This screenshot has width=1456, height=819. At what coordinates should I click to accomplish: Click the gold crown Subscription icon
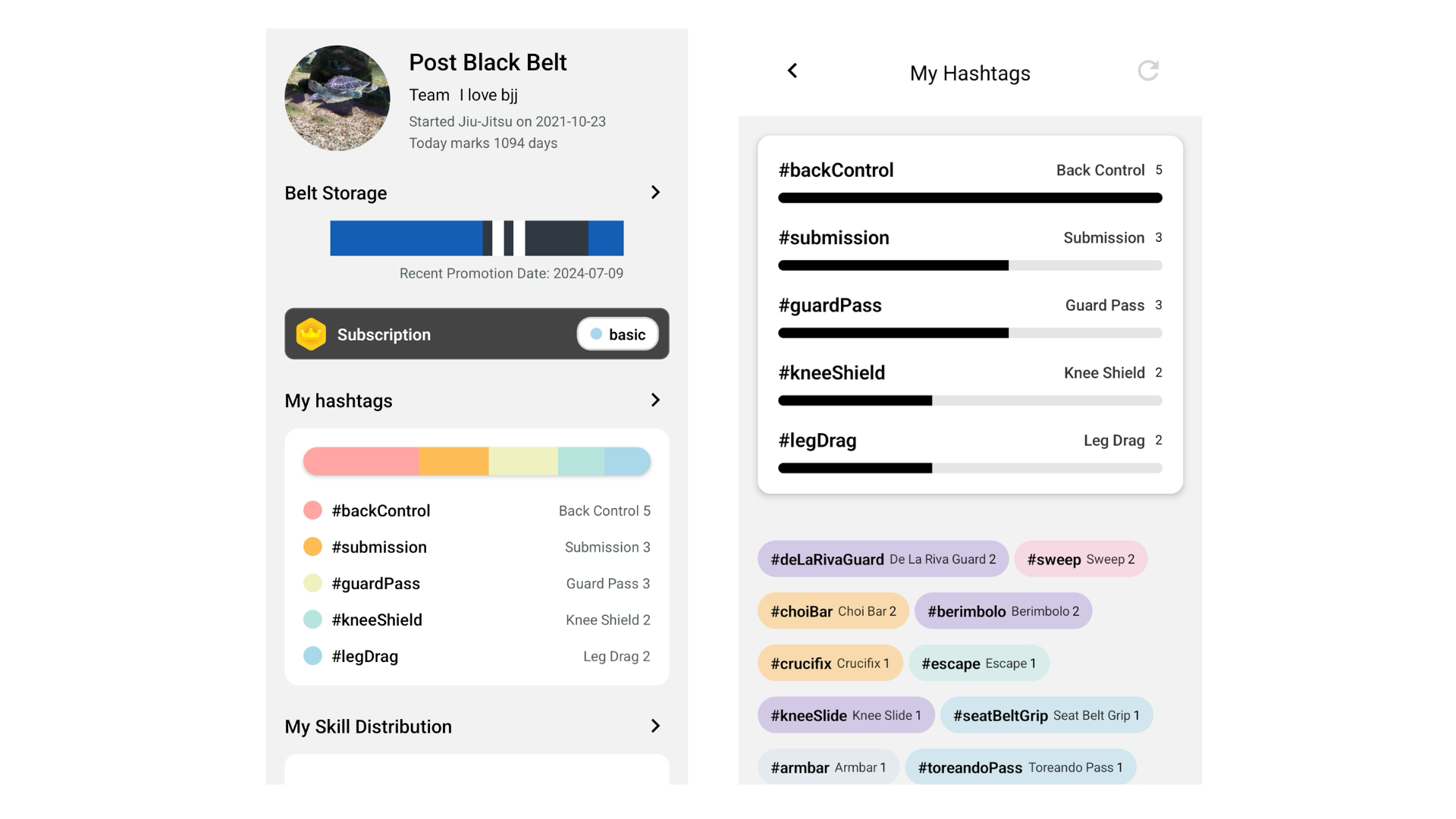tap(311, 334)
